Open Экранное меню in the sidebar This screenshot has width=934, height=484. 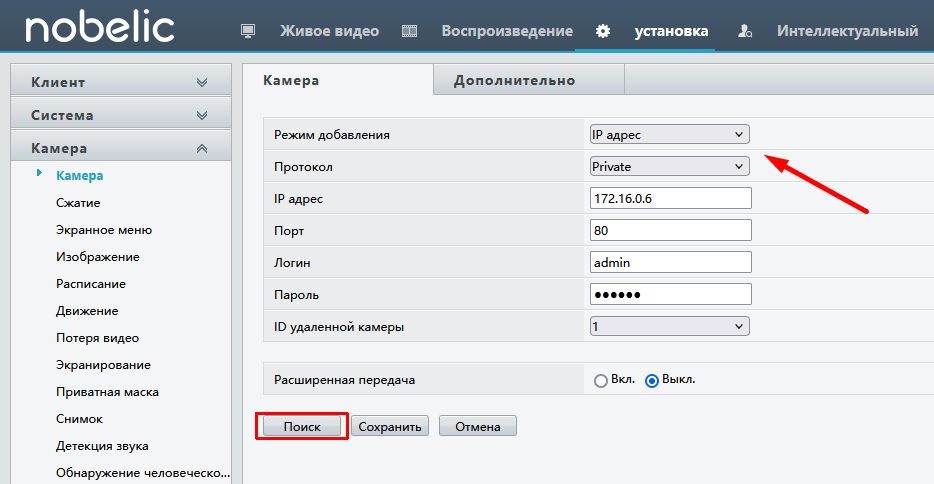[104, 230]
